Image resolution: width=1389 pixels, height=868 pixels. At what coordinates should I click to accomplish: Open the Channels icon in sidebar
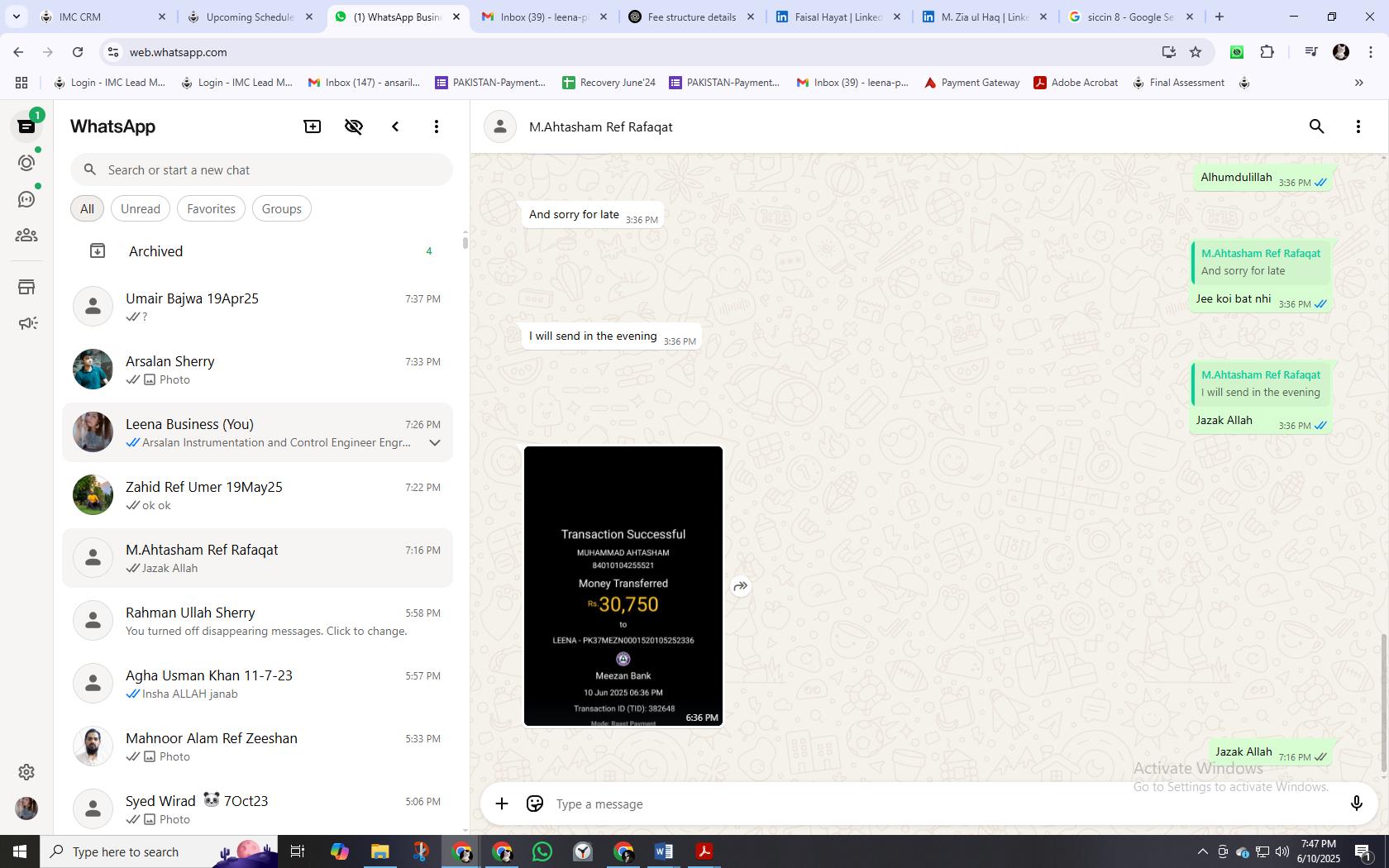[x=26, y=199]
